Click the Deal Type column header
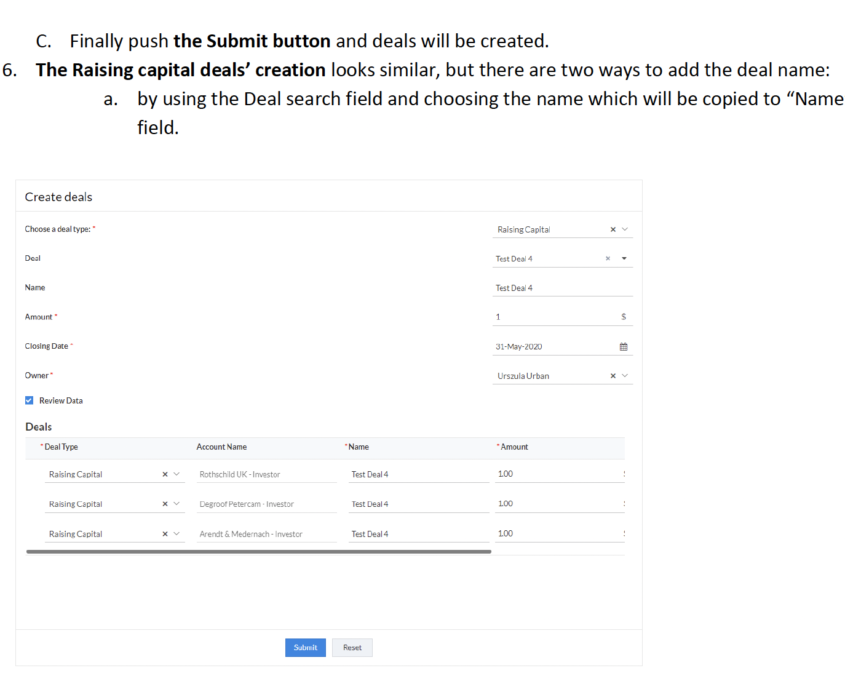845x684 pixels. 61,447
